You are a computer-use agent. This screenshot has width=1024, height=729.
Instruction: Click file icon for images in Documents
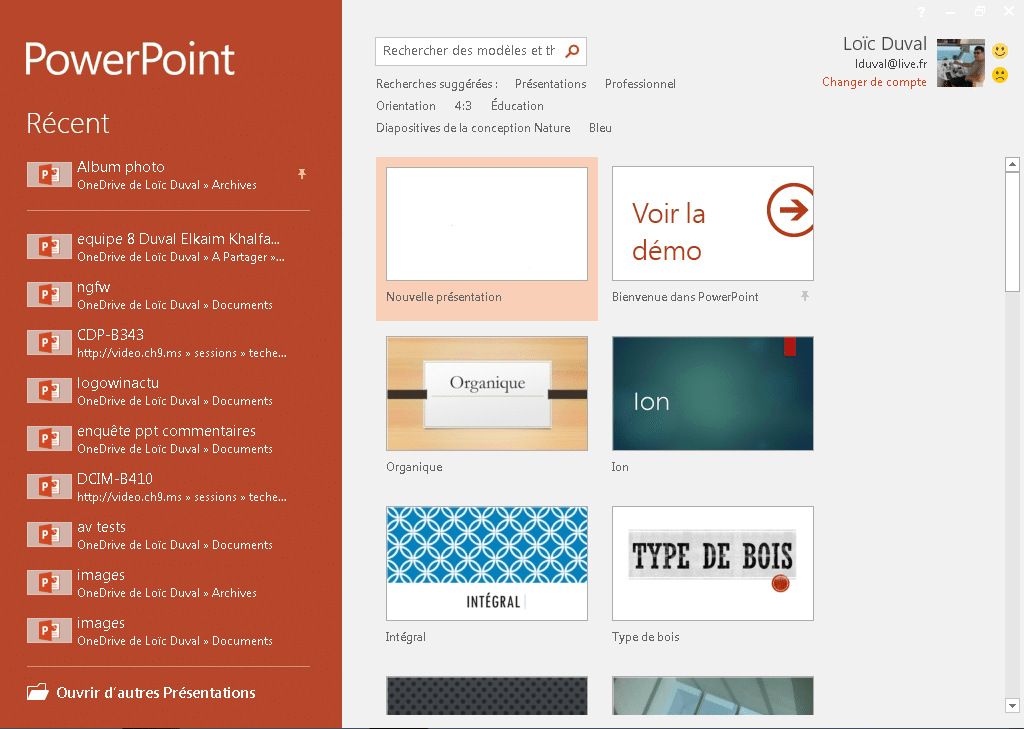[49, 631]
